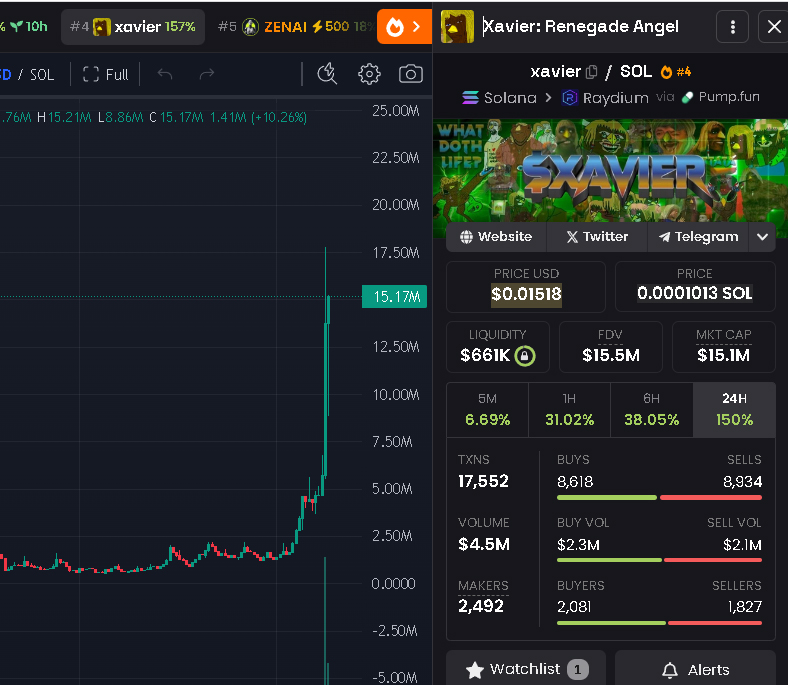
Task: Click the FDV $15.5M box
Action: coord(611,347)
